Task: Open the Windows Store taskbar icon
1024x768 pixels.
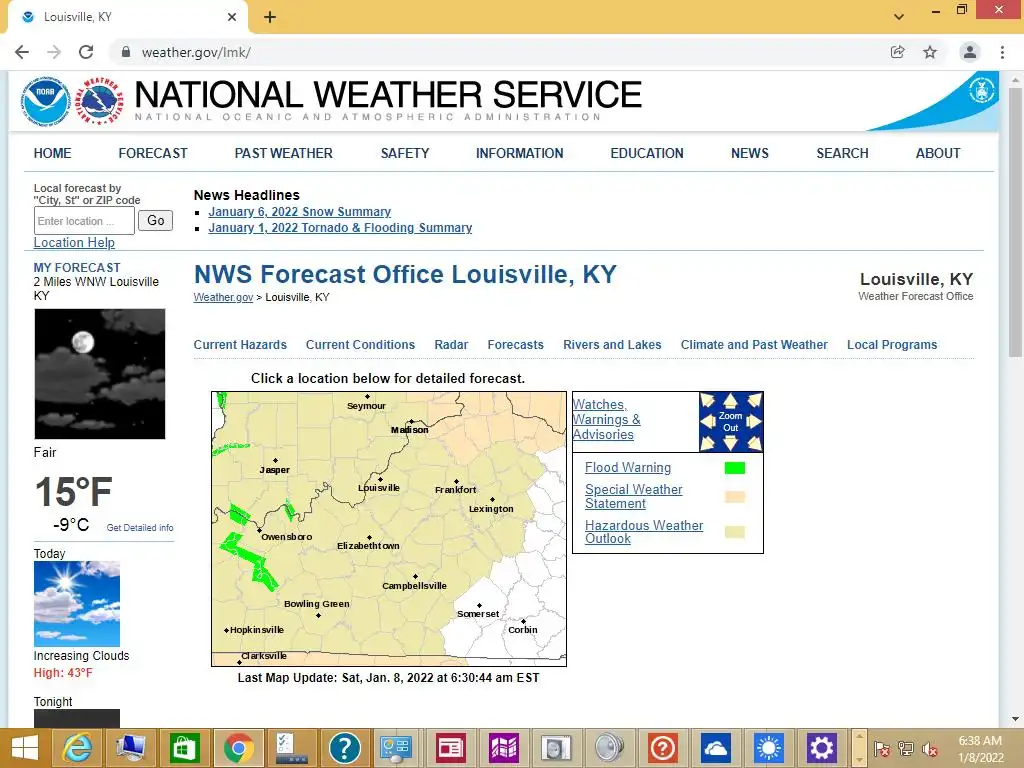Action: (184, 748)
